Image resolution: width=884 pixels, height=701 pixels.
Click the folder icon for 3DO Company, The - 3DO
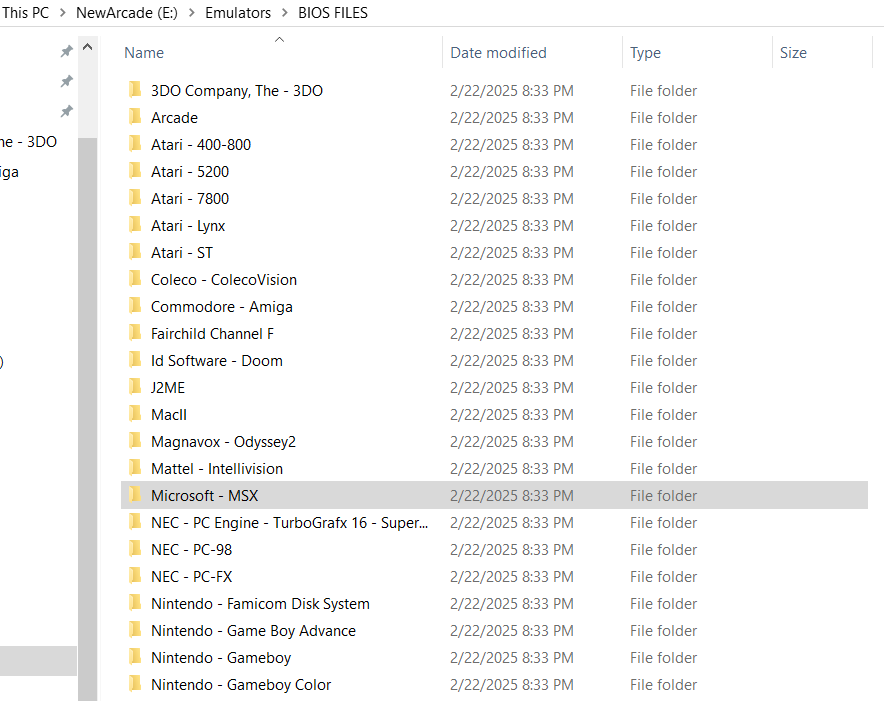coord(135,90)
